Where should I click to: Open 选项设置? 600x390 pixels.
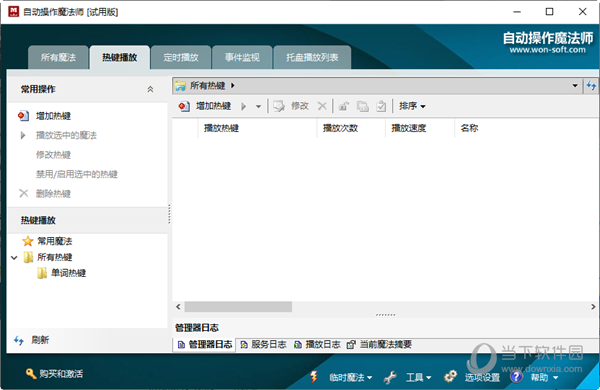482,377
